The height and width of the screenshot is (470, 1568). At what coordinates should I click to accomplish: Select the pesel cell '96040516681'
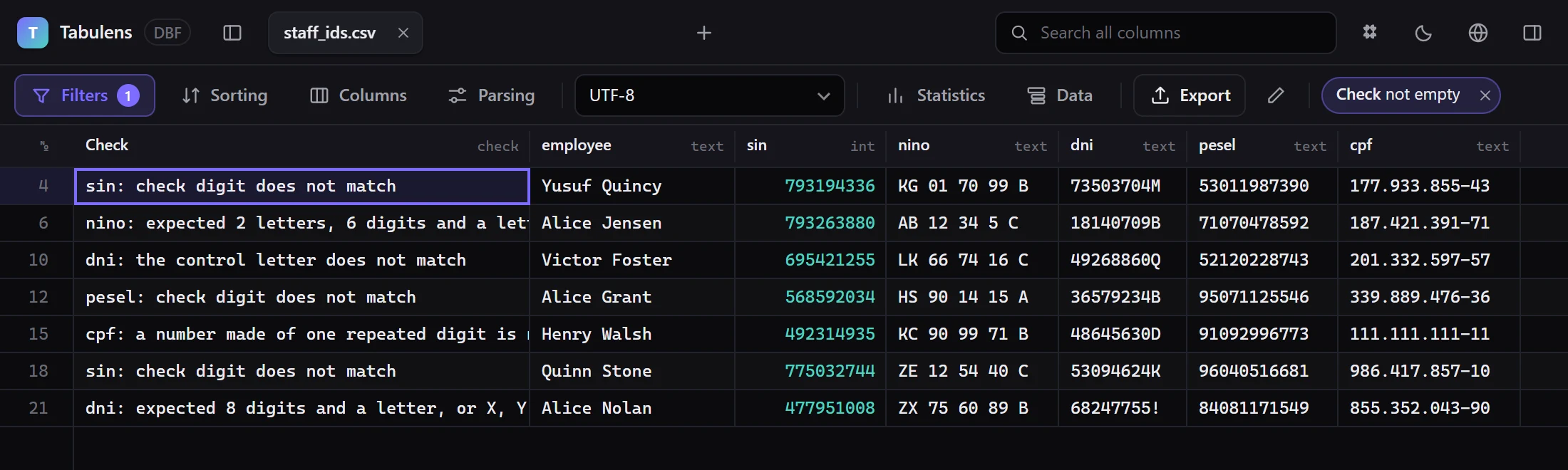click(1262, 371)
